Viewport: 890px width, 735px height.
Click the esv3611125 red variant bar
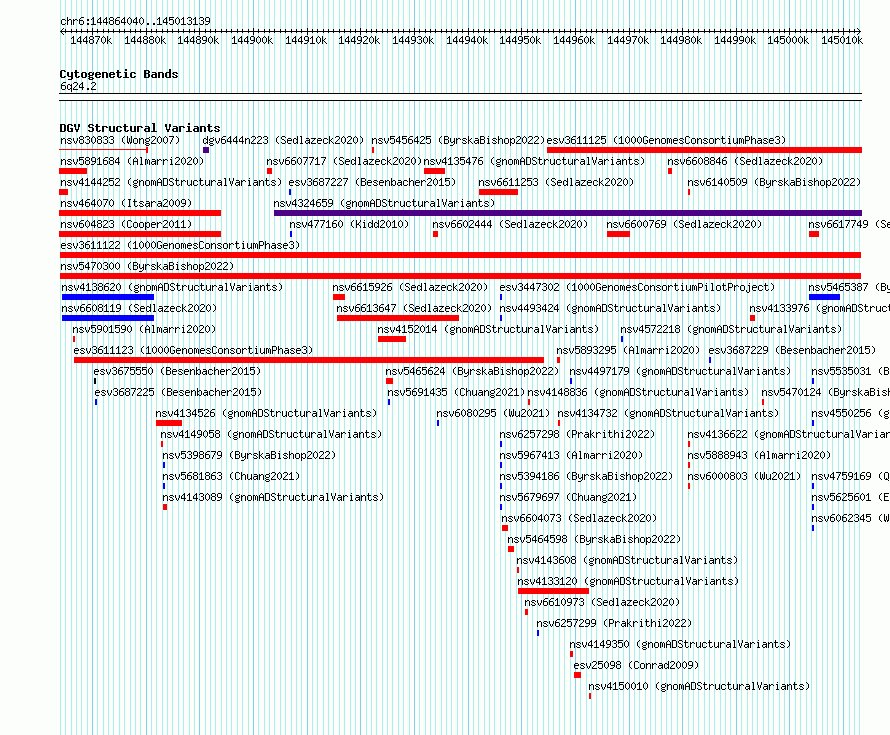704,150
